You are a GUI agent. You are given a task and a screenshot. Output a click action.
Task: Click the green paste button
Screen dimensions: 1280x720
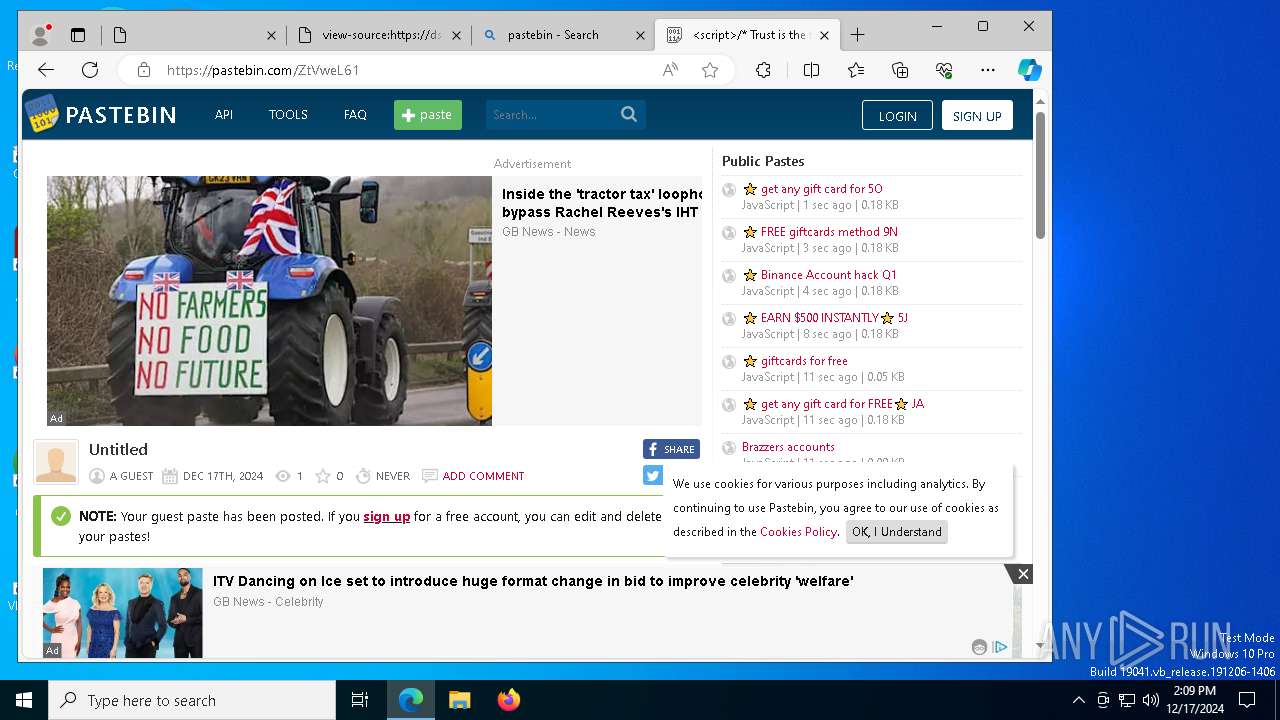(x=428, y=115)
